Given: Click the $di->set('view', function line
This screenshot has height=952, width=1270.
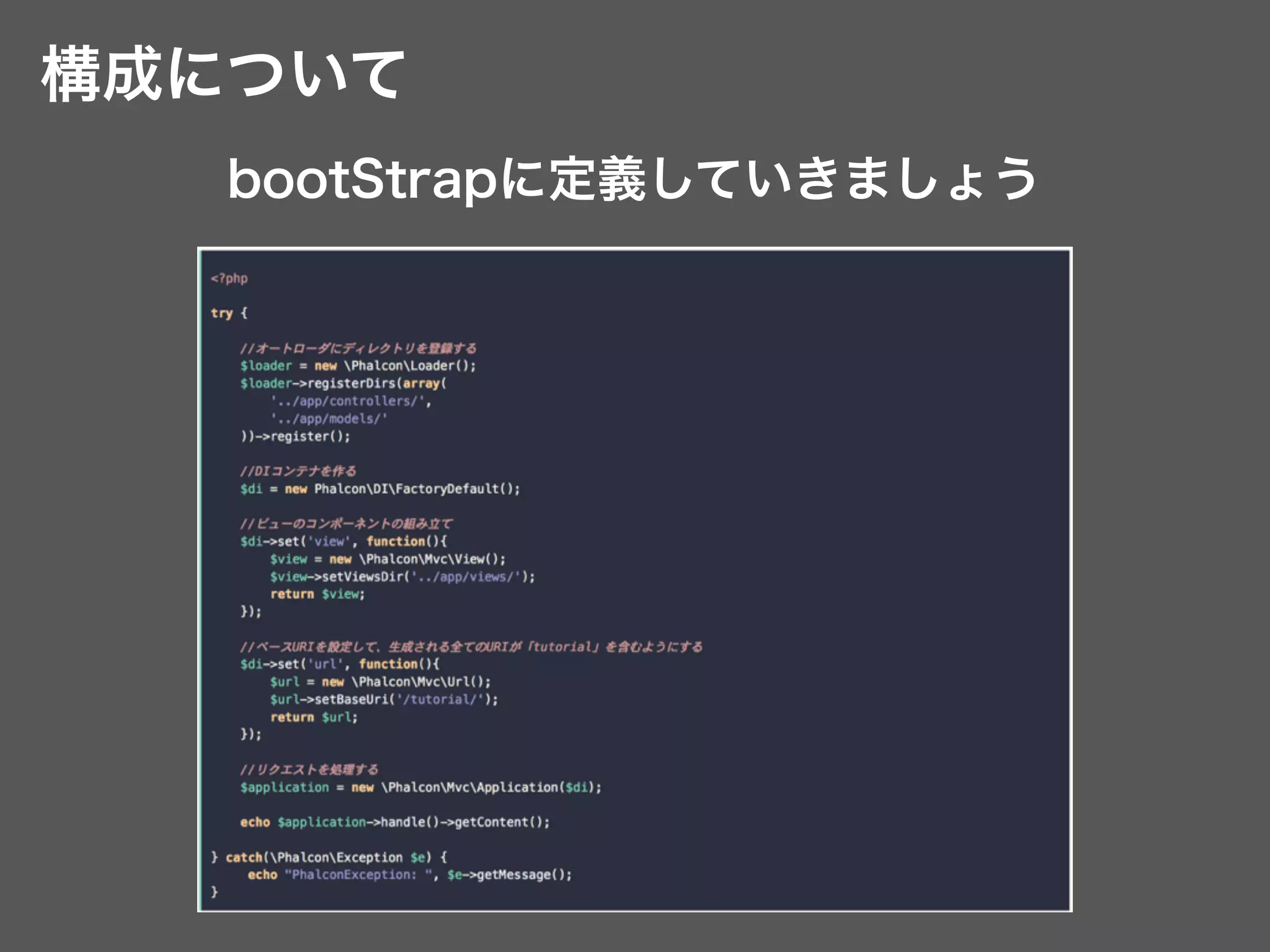Looking at the screenshot, I should click(x=343, y=541).
